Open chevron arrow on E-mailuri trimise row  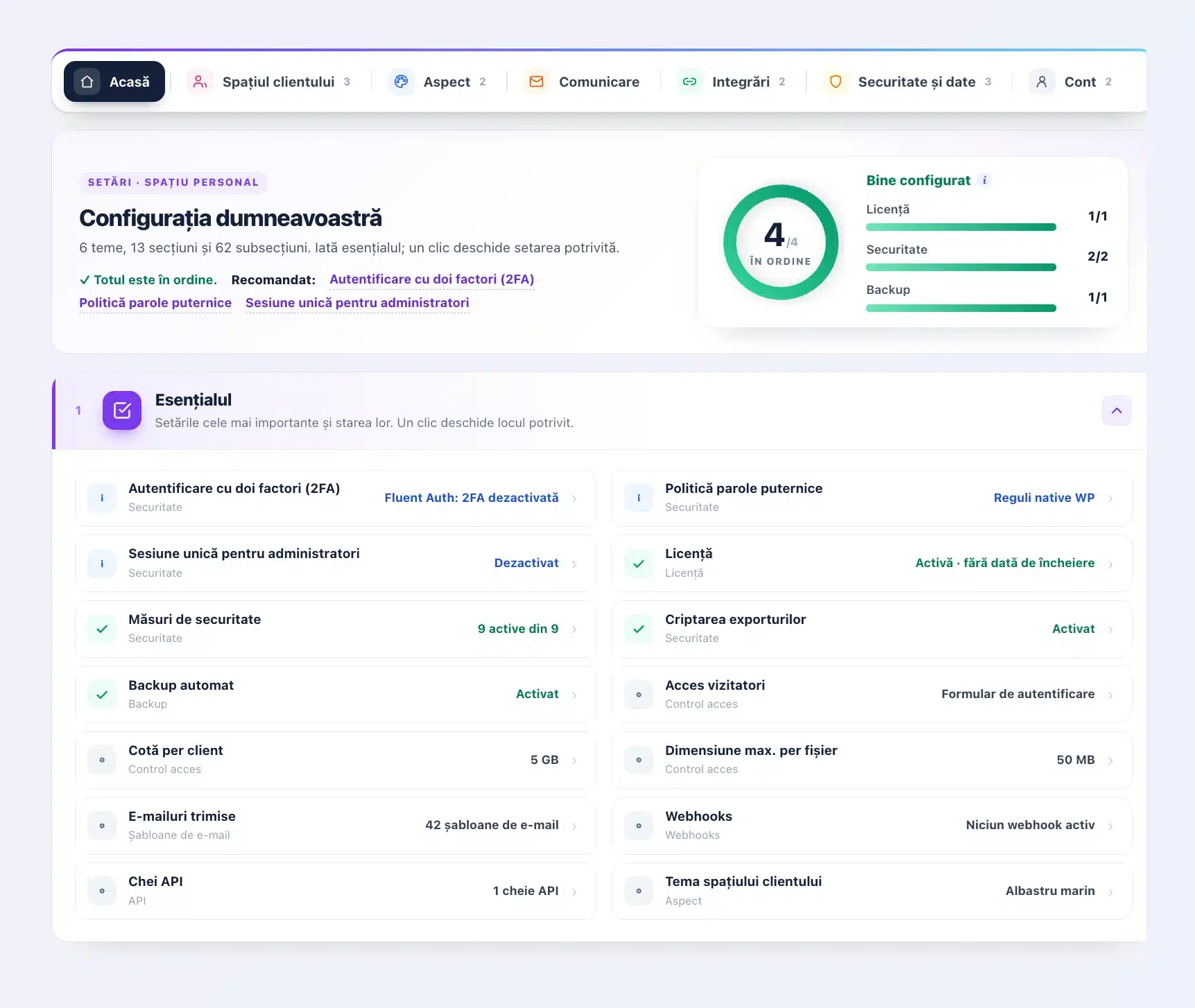click(x=574, y=826)
